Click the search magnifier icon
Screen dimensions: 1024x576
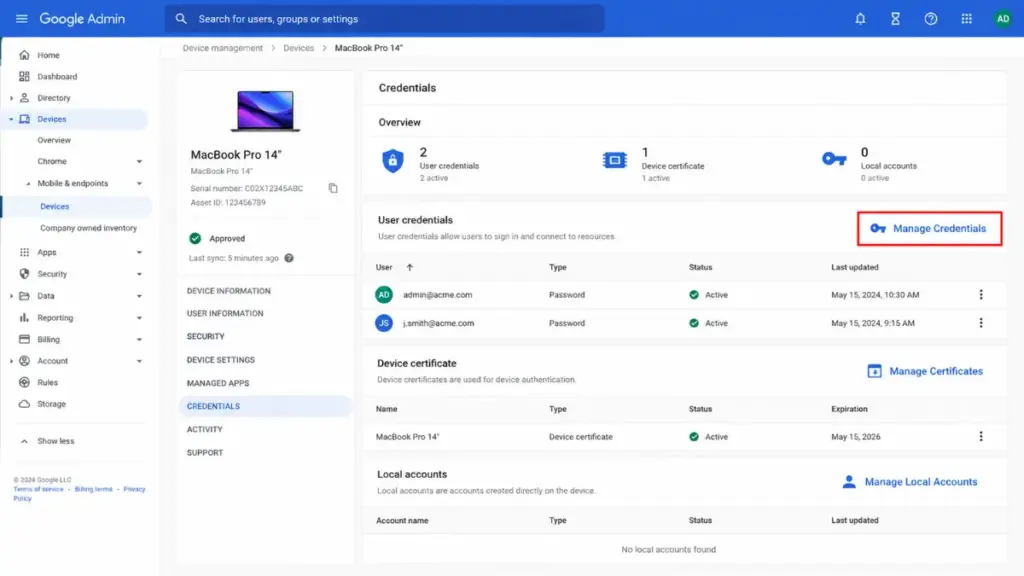point(181,19)
